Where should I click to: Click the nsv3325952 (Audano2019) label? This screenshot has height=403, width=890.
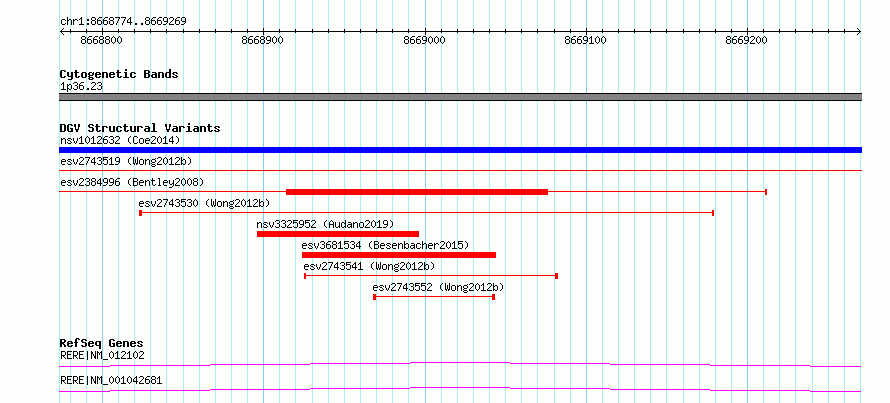click(325, 224)
